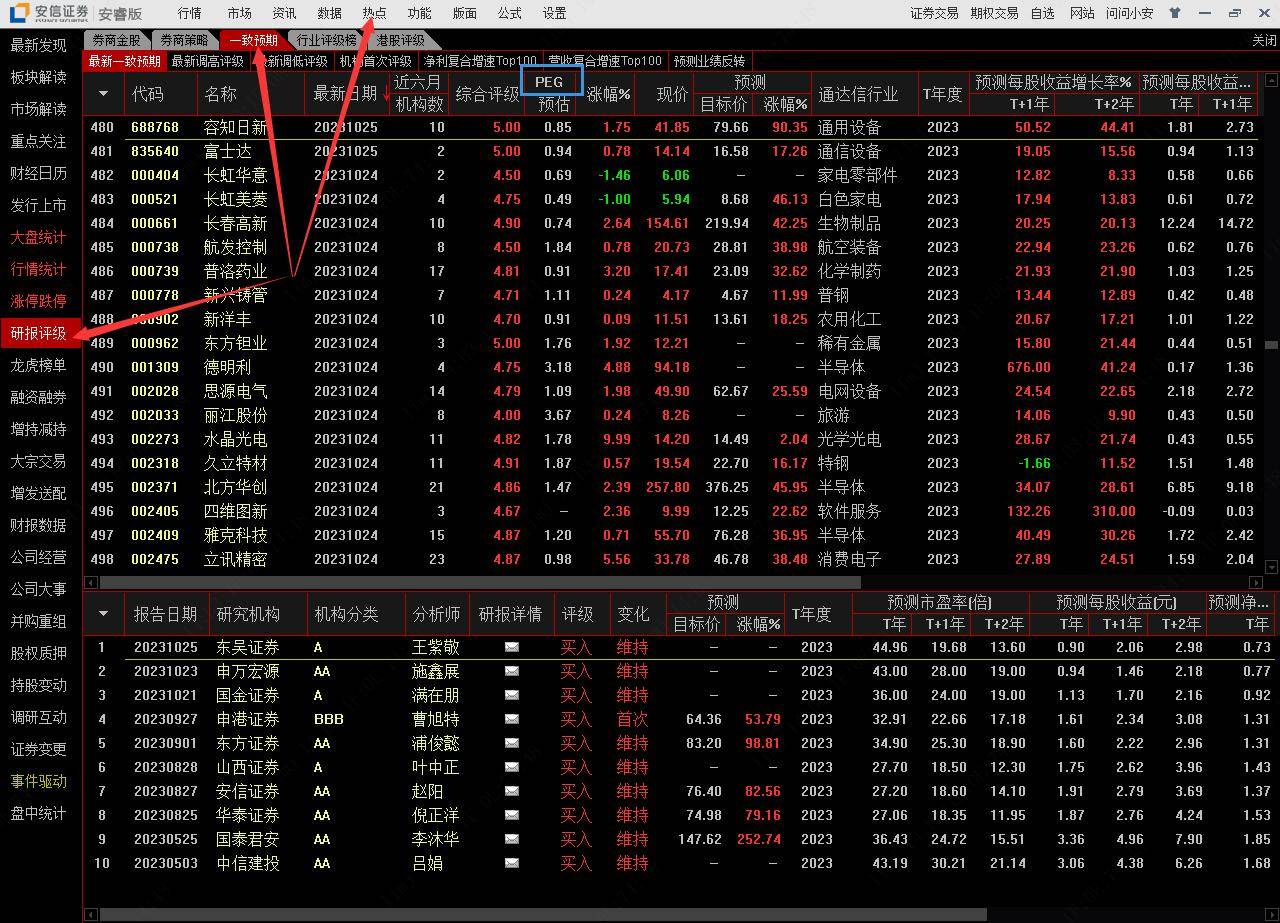The image size is (1280, 923).
Task: Open 山西证券 report mail icon
Action: 511,767
